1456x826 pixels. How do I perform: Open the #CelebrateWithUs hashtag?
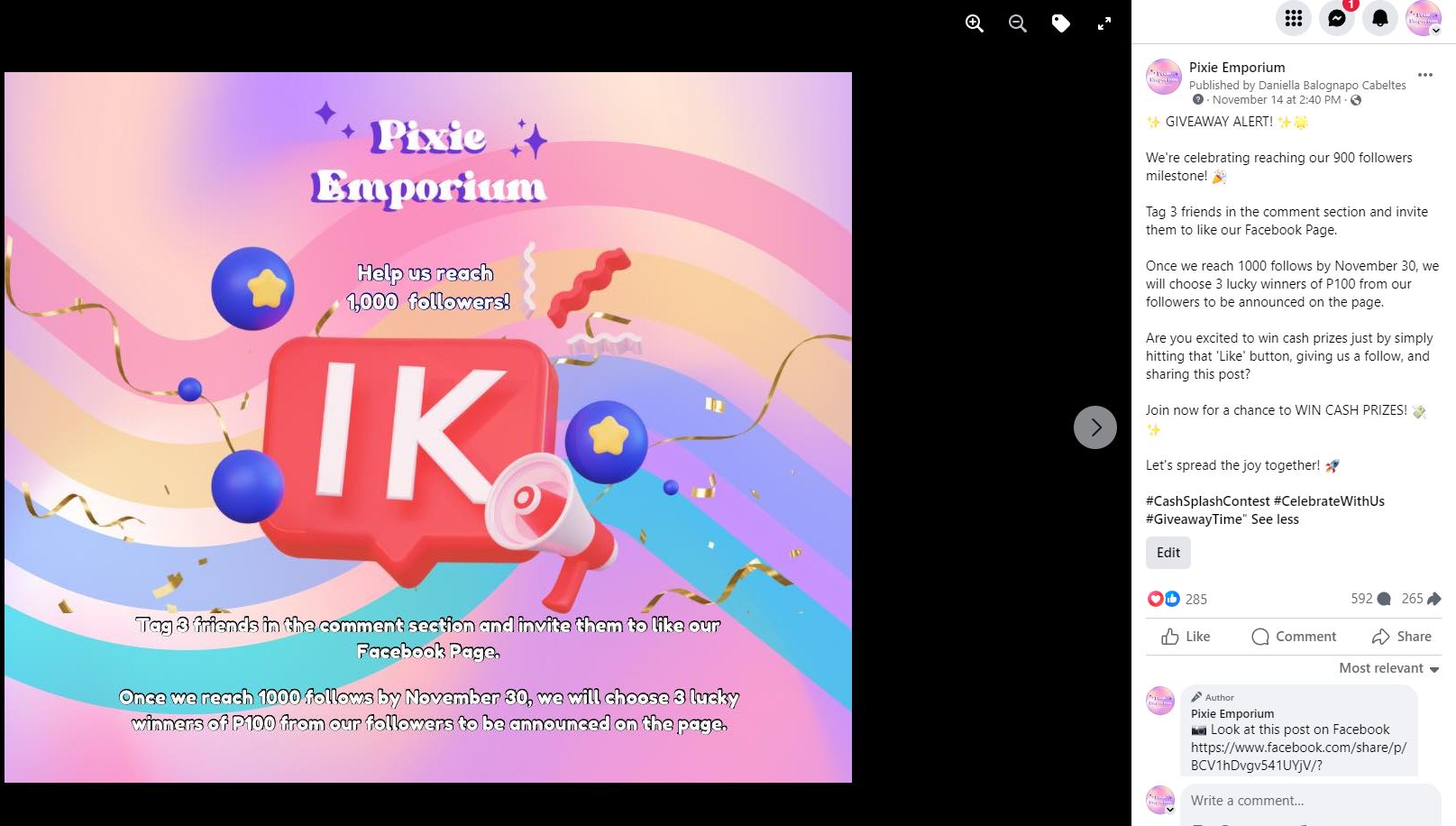1330,501
